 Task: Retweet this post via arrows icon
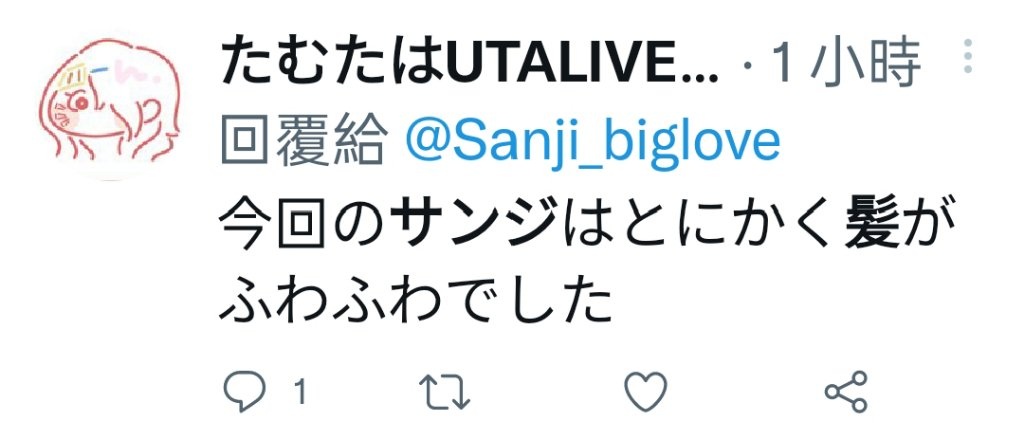[x=444, y=392]
